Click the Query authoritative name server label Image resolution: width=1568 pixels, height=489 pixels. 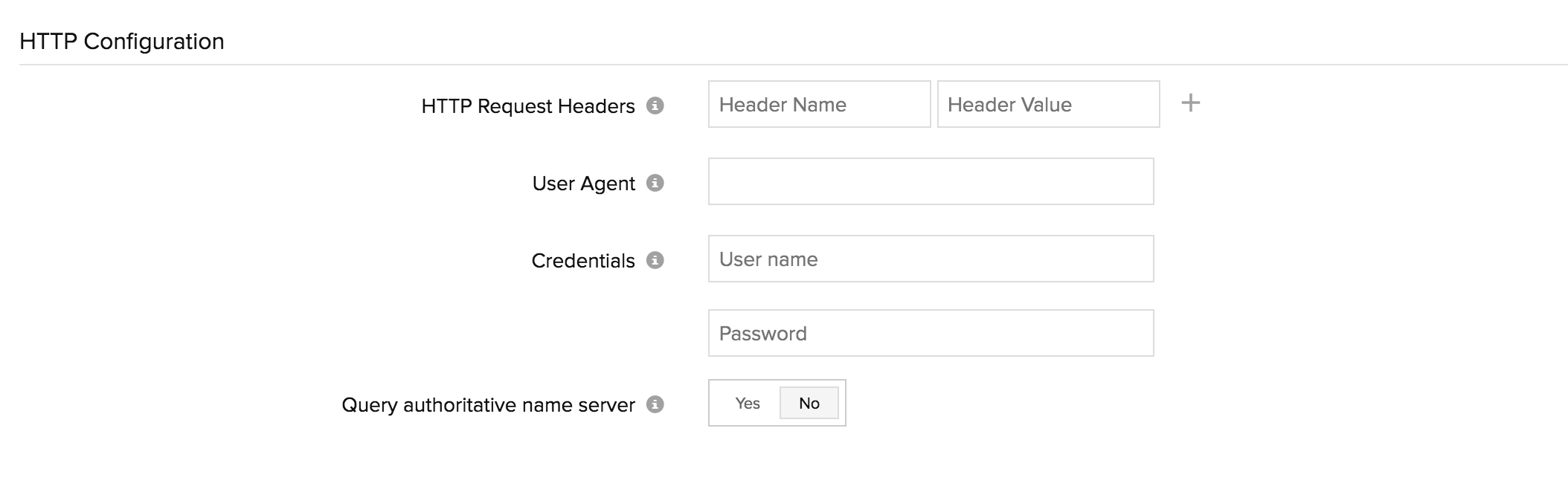488,405
